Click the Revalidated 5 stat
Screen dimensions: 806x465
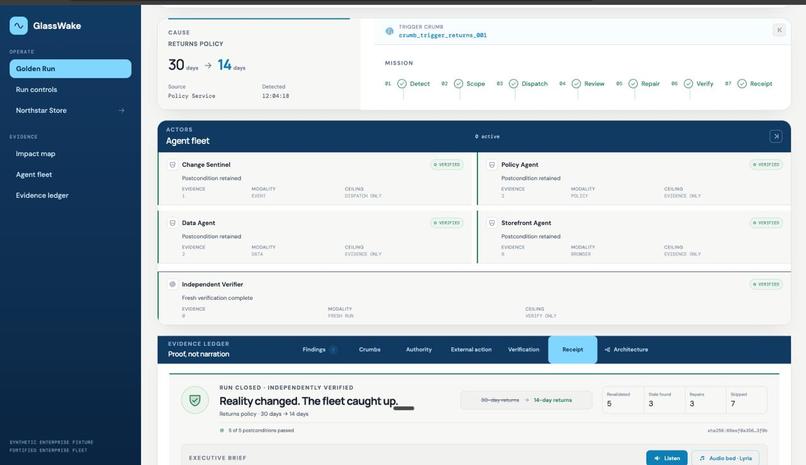pos(621,400)
